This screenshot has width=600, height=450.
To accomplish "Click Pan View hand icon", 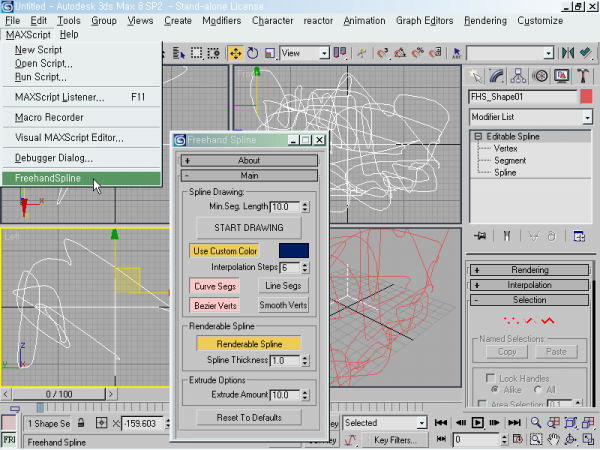I will click(553, 440).
